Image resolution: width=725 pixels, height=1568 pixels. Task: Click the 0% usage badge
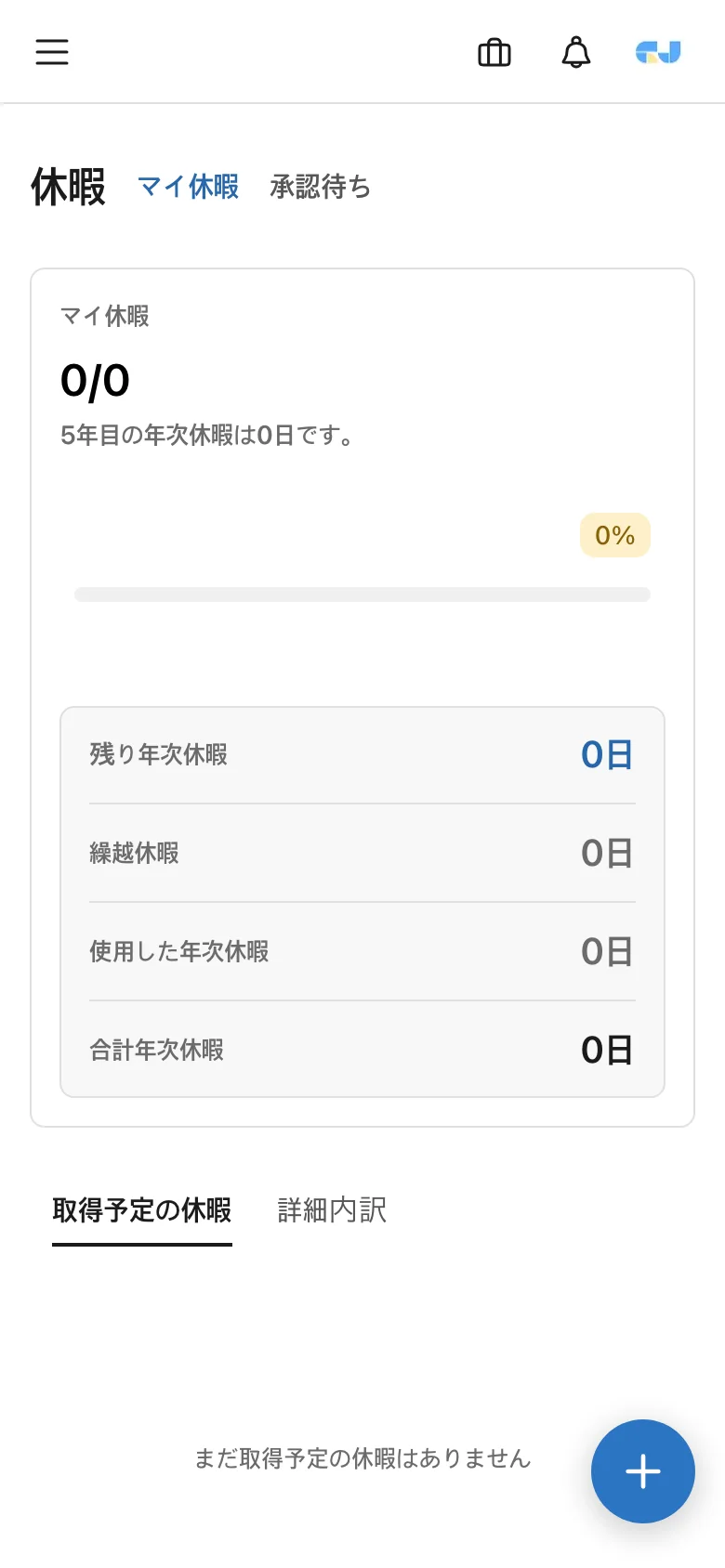615,535
